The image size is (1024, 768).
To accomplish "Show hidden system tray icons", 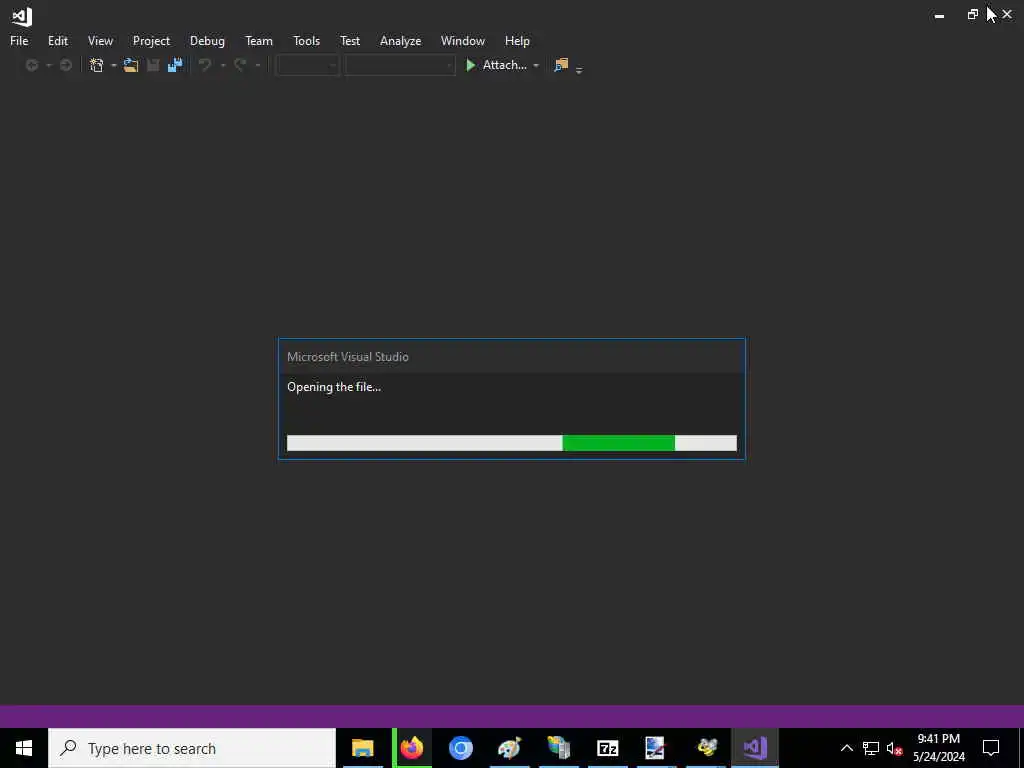I will click(846, 748).
